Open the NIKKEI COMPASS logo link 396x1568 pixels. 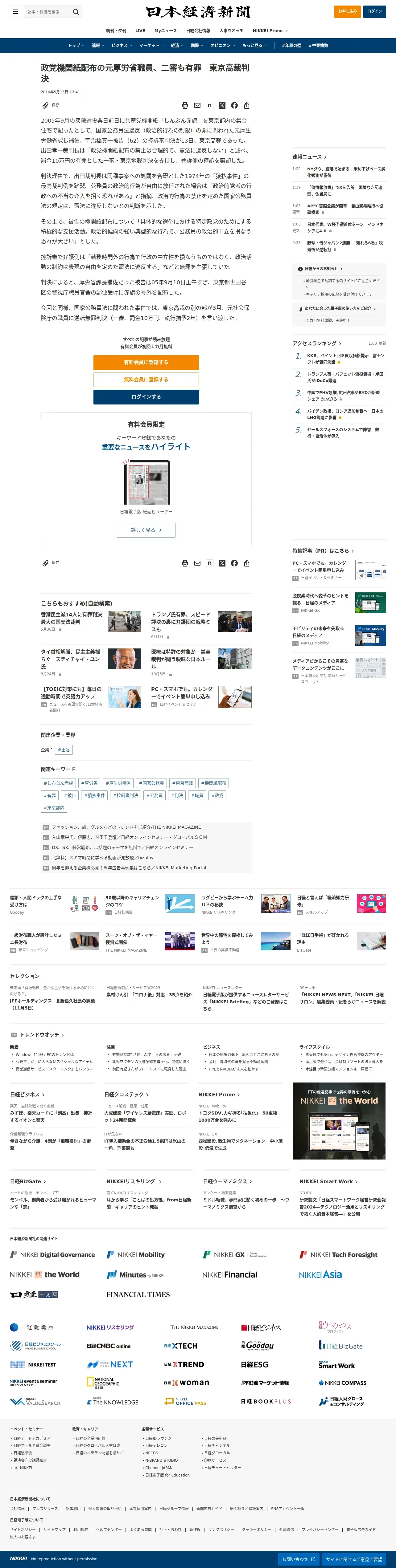[x=342, y=1382]
